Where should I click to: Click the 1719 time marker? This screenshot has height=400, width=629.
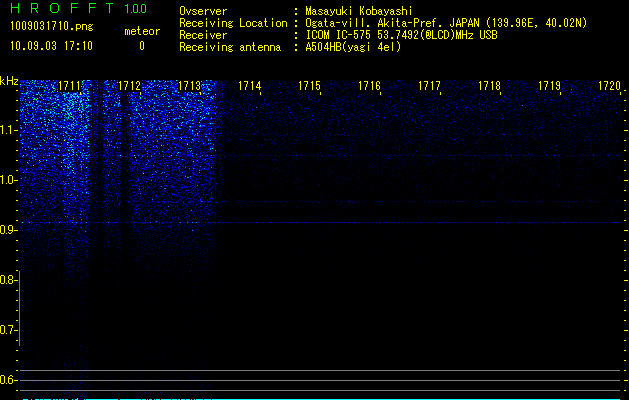pos(549,86)
